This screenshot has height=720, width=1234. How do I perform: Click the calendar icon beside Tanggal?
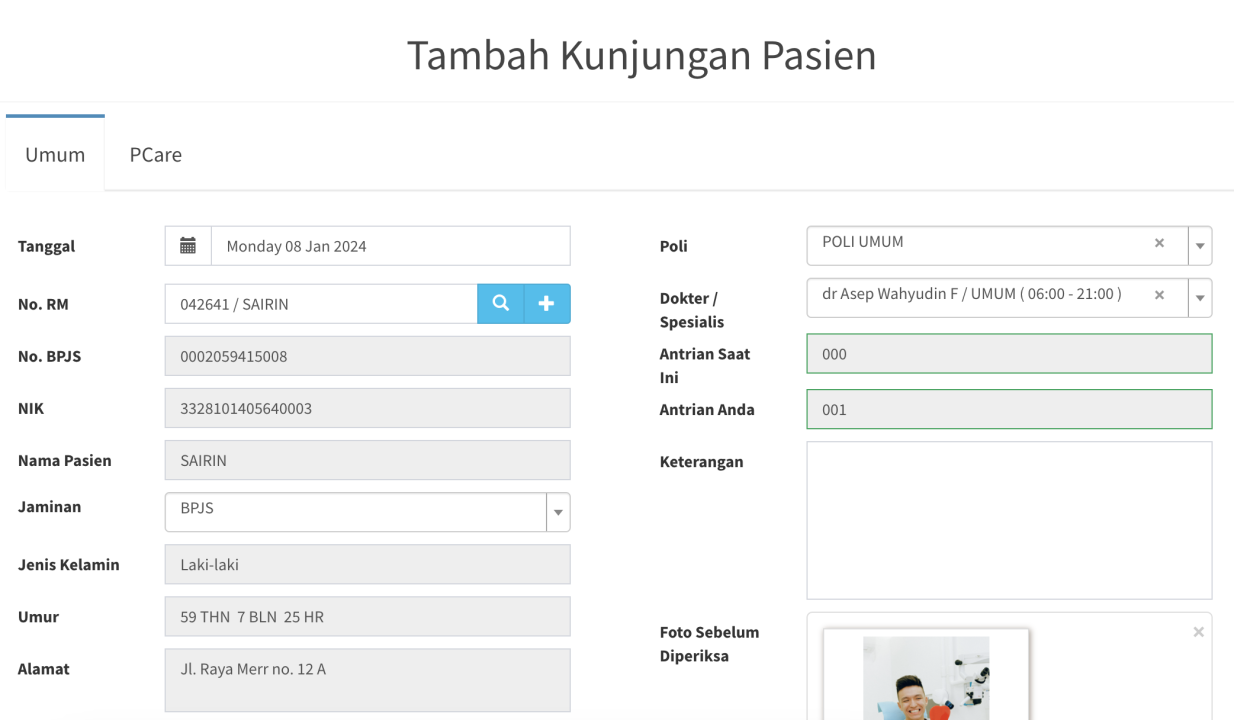point(188,246)
